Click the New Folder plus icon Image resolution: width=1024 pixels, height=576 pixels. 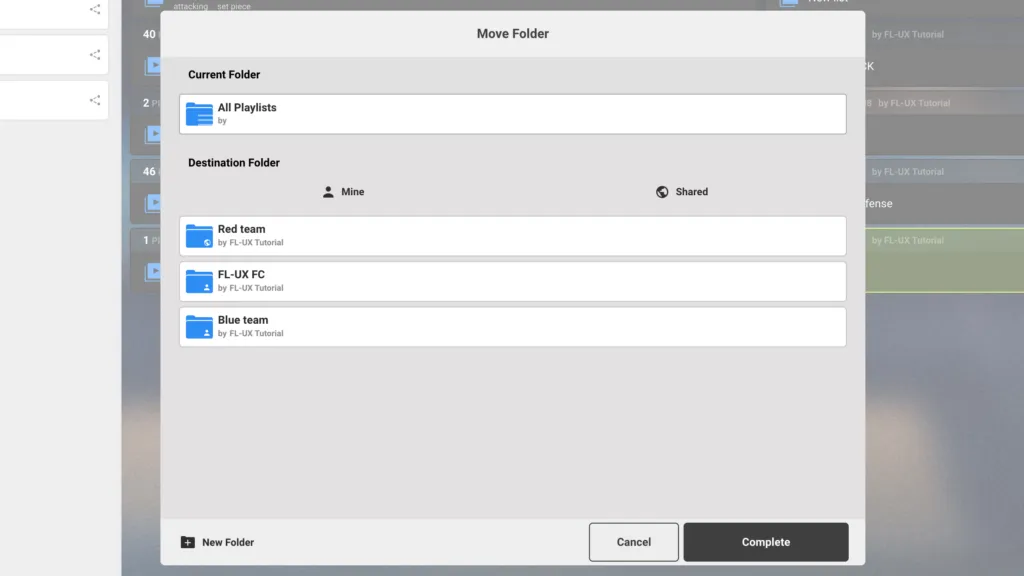[187, 542]
